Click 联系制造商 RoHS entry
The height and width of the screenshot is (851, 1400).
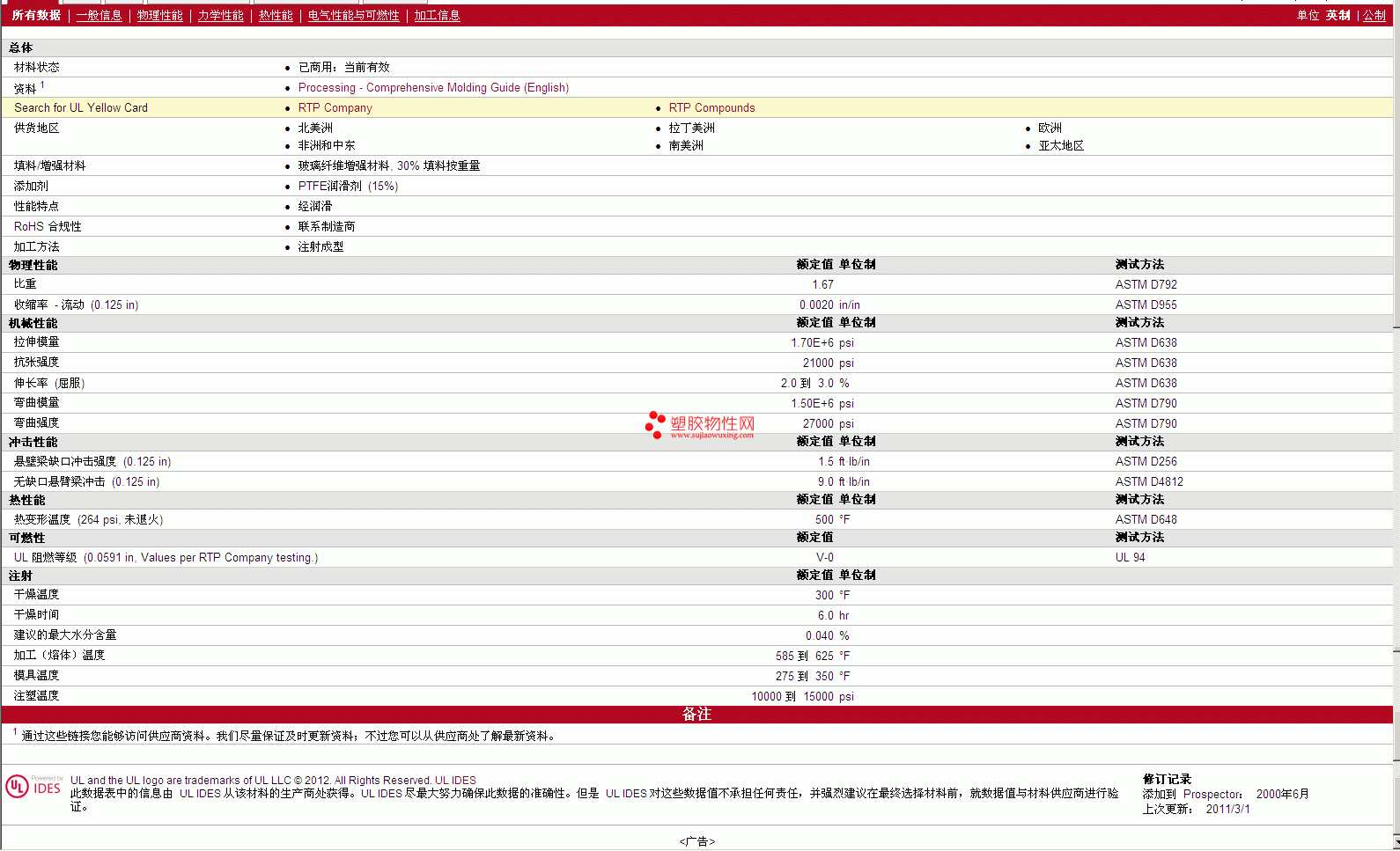326,227
